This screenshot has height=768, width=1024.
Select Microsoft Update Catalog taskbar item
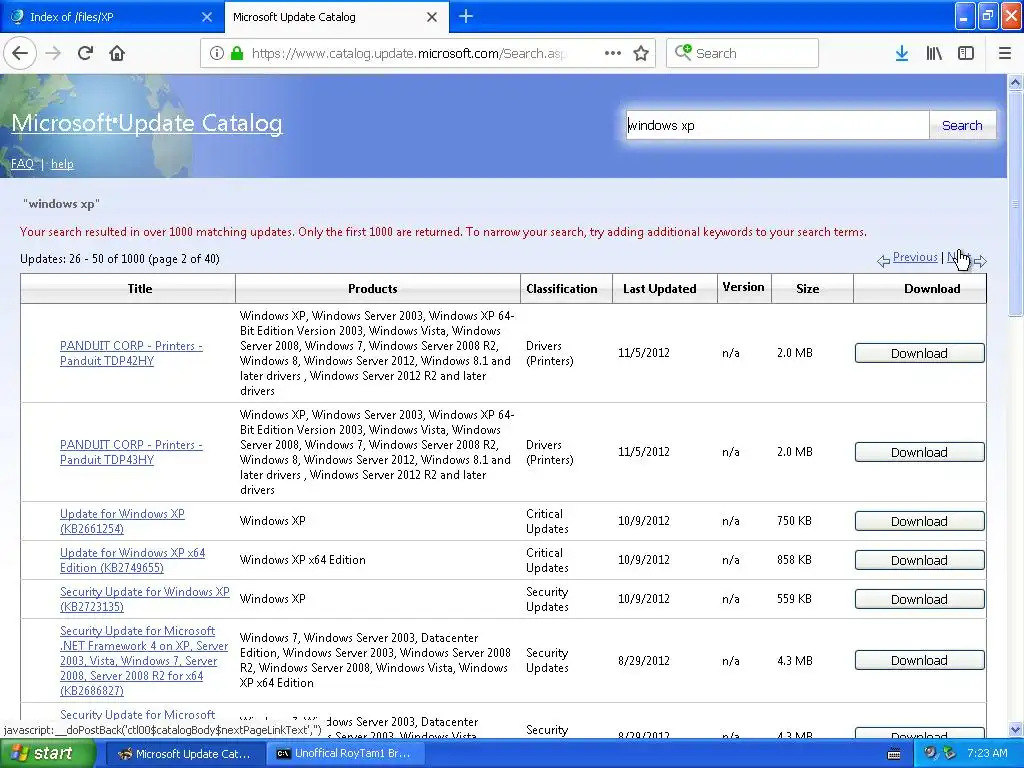tap(185, 754)
